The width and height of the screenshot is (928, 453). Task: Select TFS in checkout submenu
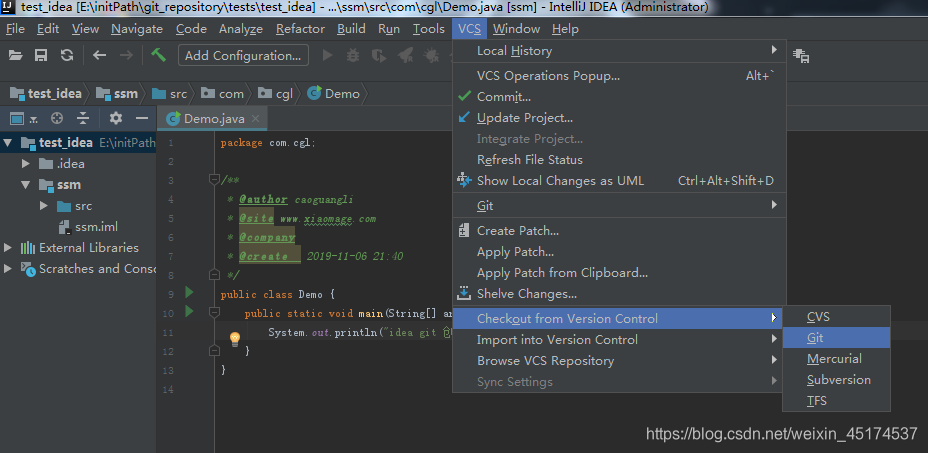pyautogui.click(x=836, y=401)
